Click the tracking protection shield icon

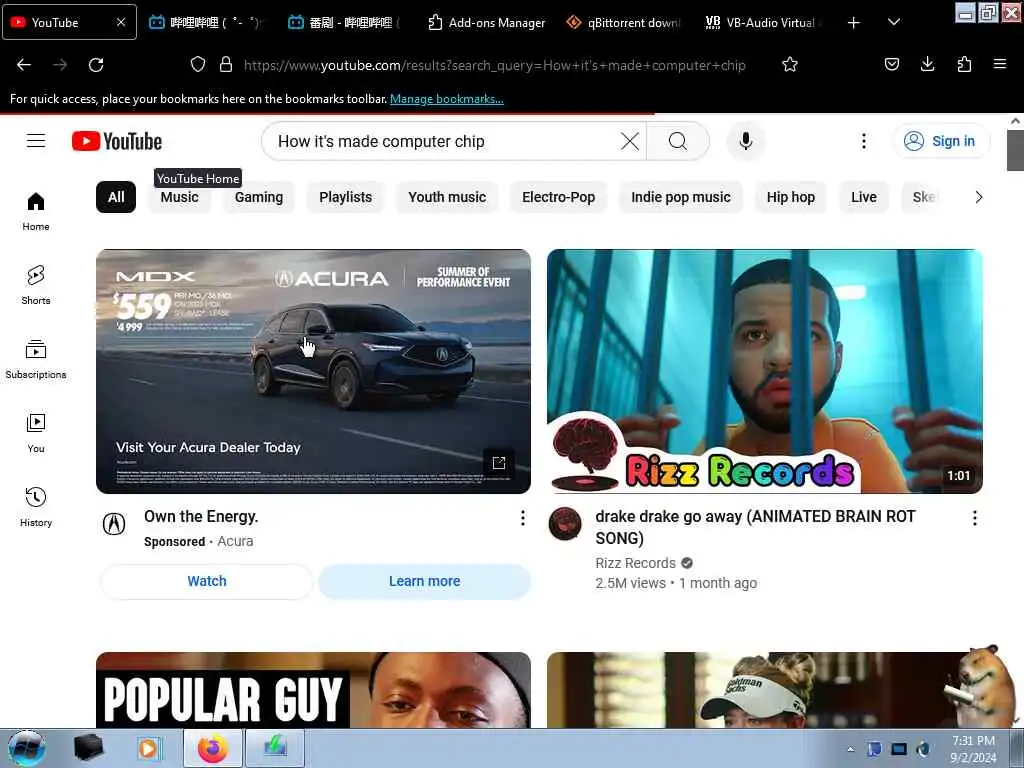198,64
